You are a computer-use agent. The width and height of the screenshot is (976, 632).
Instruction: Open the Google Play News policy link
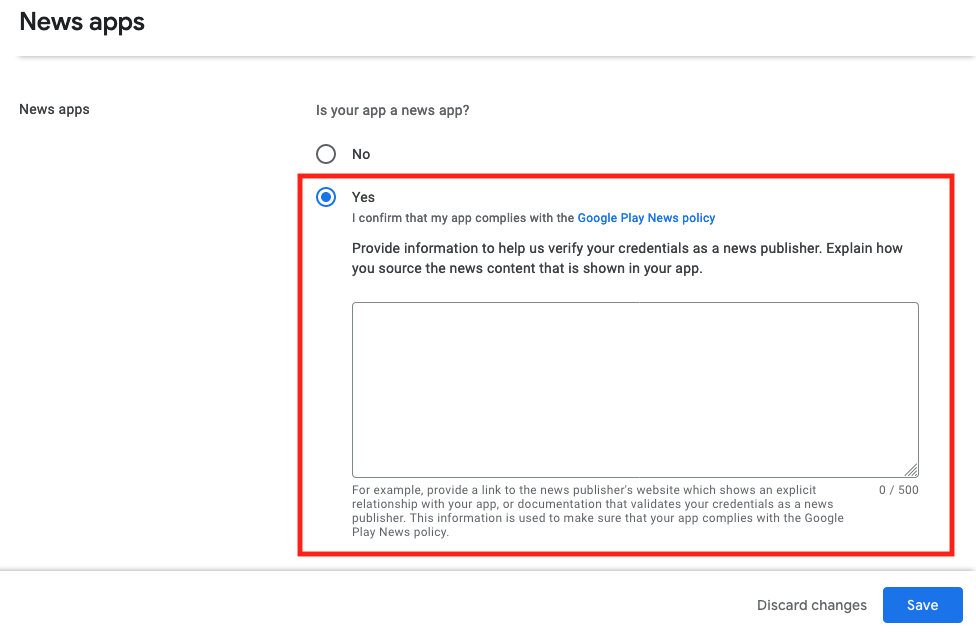tap(646, 218)
